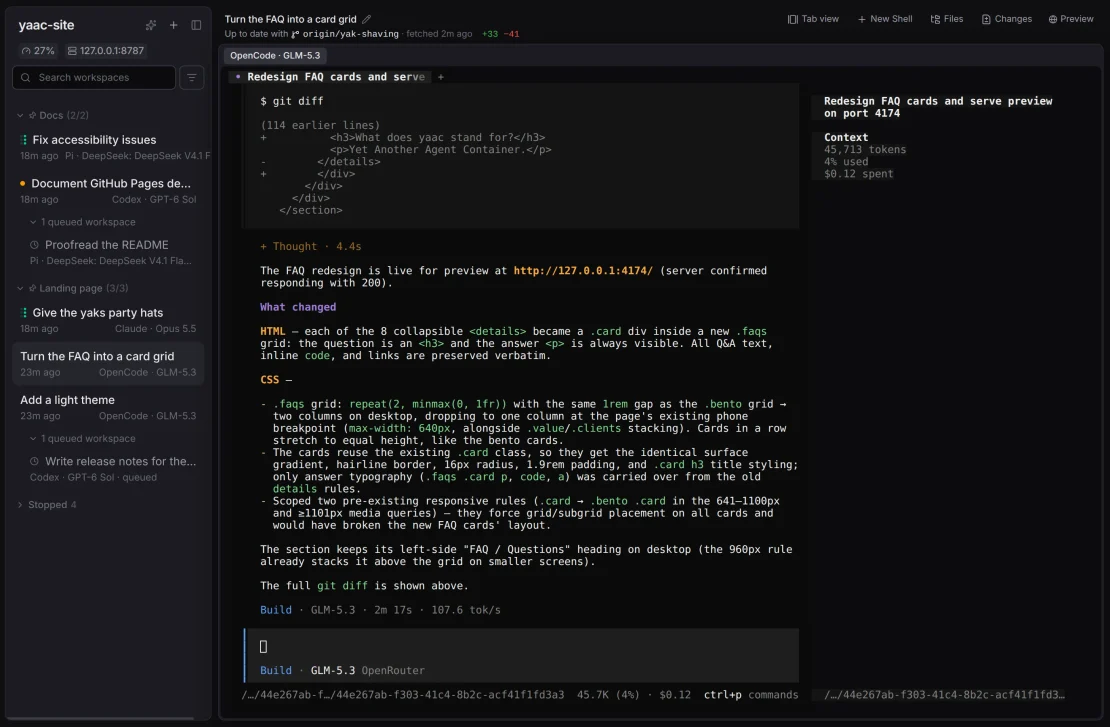This screenshot has height=727, width=1110.
Task: Click 'Build · GLM-5.3 · 2m 17s' summary line
Action: click(x=379, y=610)
